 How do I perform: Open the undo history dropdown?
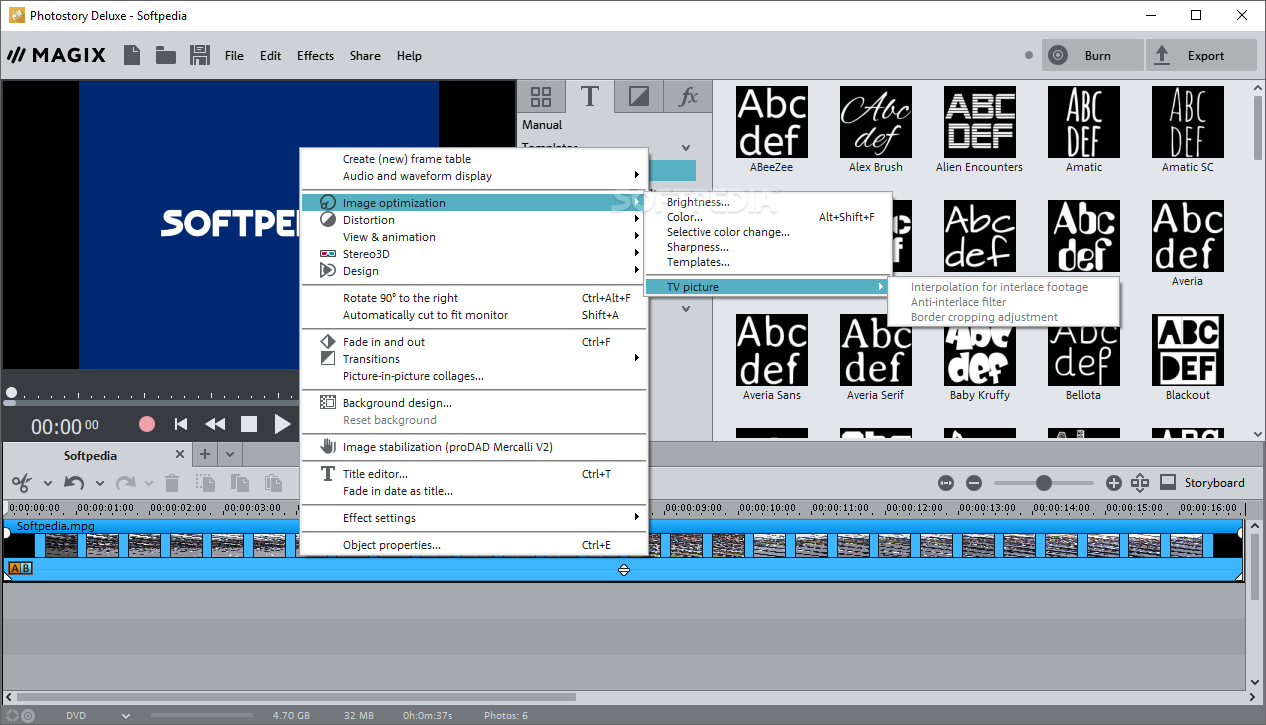pyautogui.click(x=99, y=484)
